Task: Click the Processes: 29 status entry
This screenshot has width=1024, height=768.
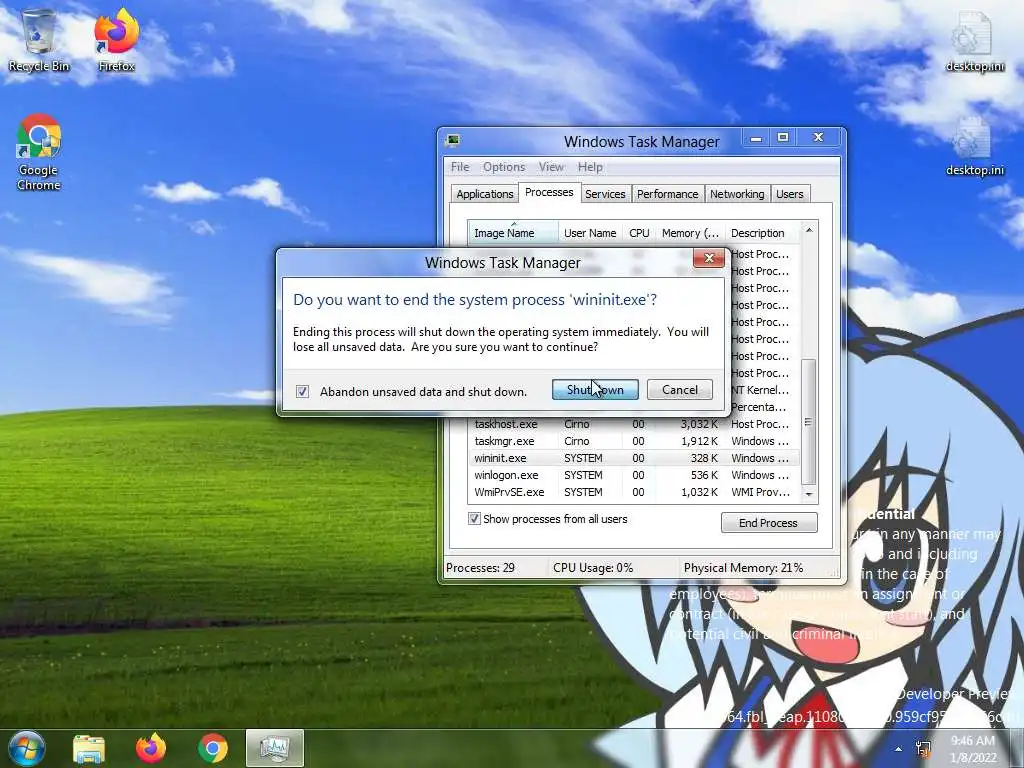Action: tap(481, 568)
